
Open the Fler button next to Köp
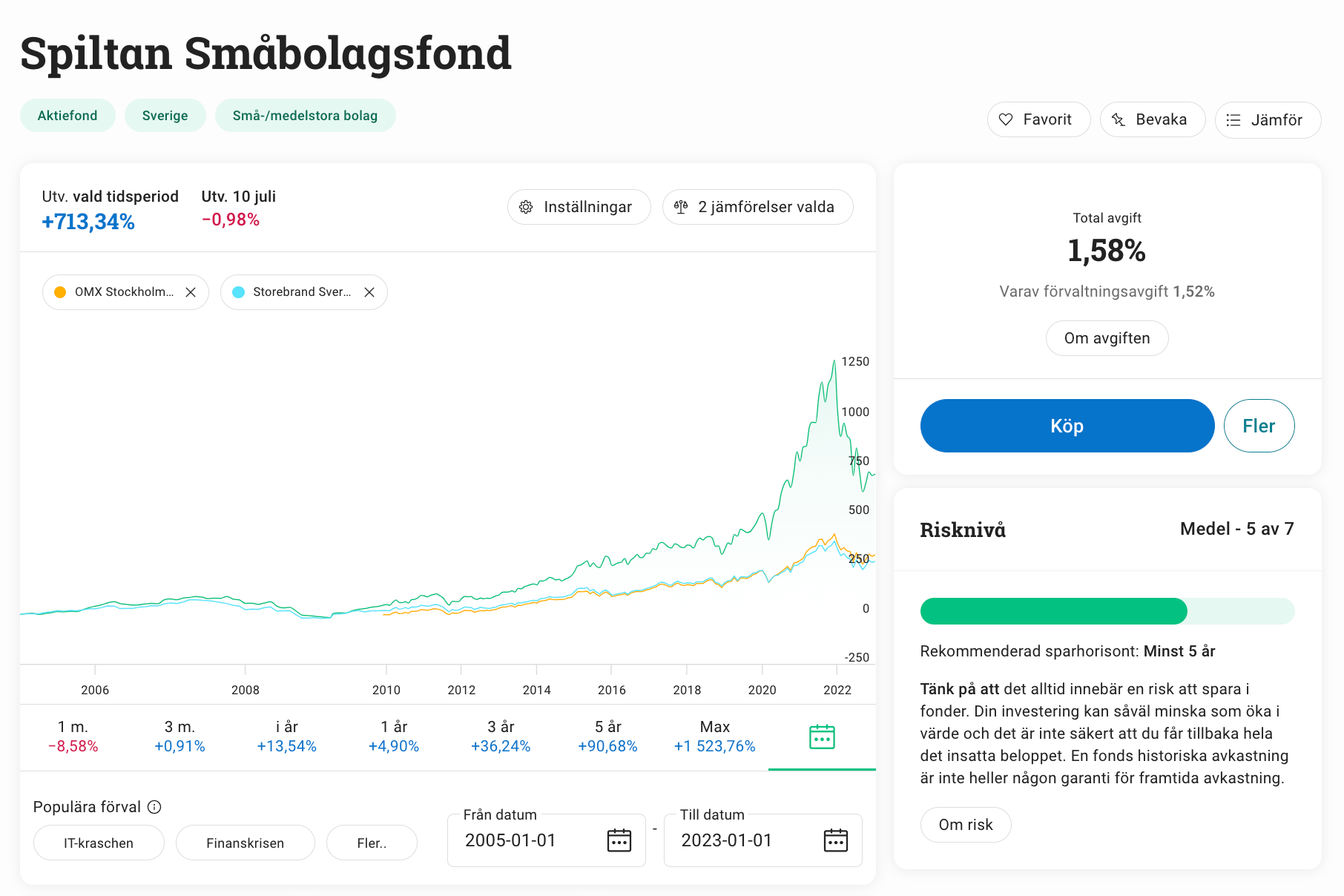[1259, 426]
